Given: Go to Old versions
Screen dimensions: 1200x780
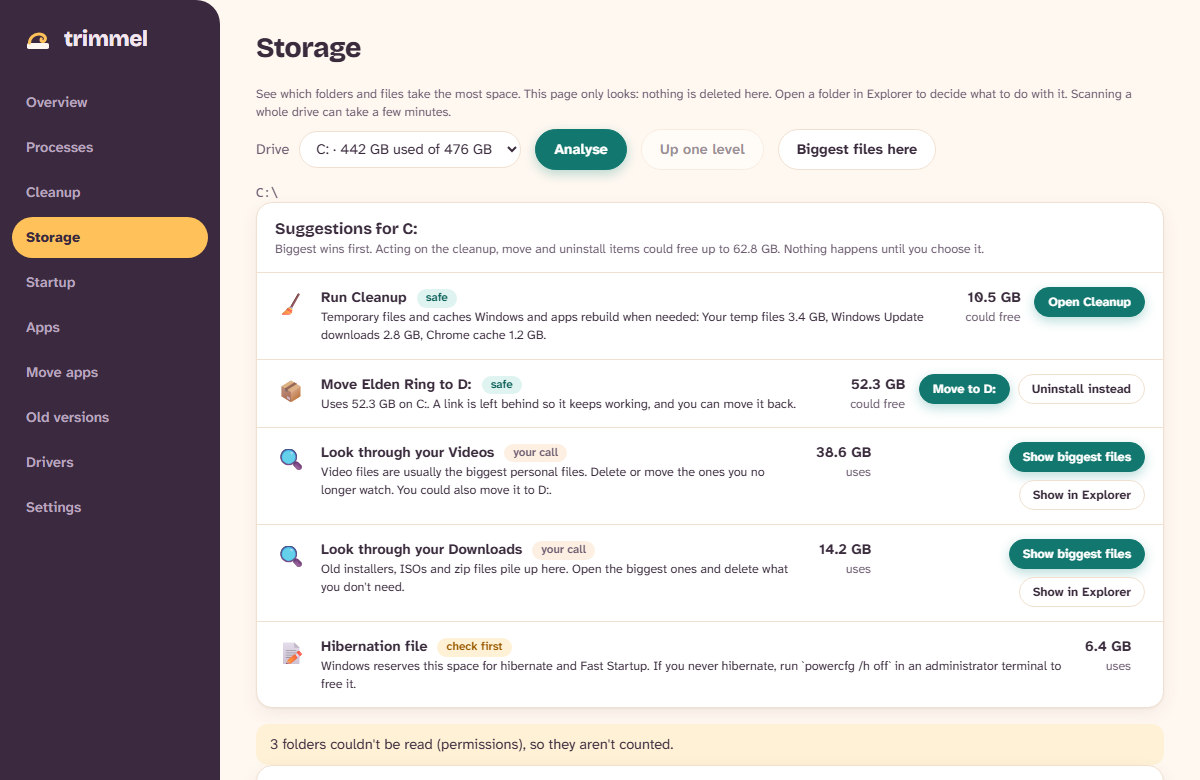Looking at the screenshot, I should pyautogui.click(x=110, y=417).
